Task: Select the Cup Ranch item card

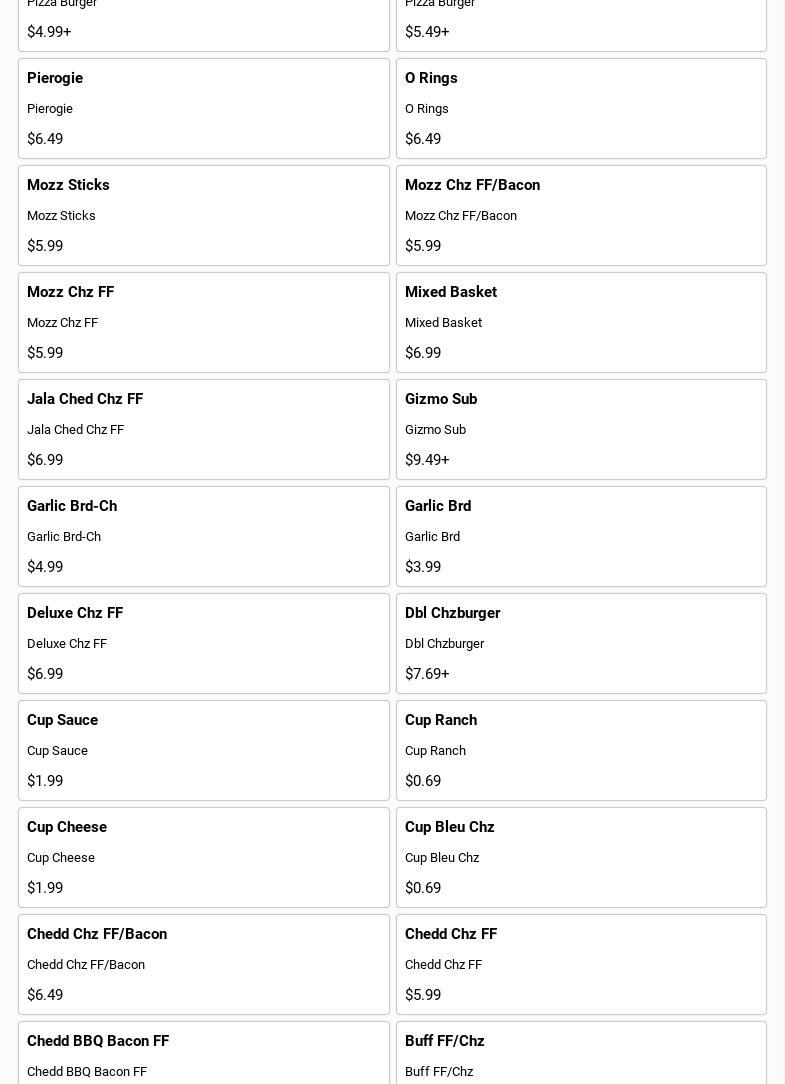Action: pos(581,750)
